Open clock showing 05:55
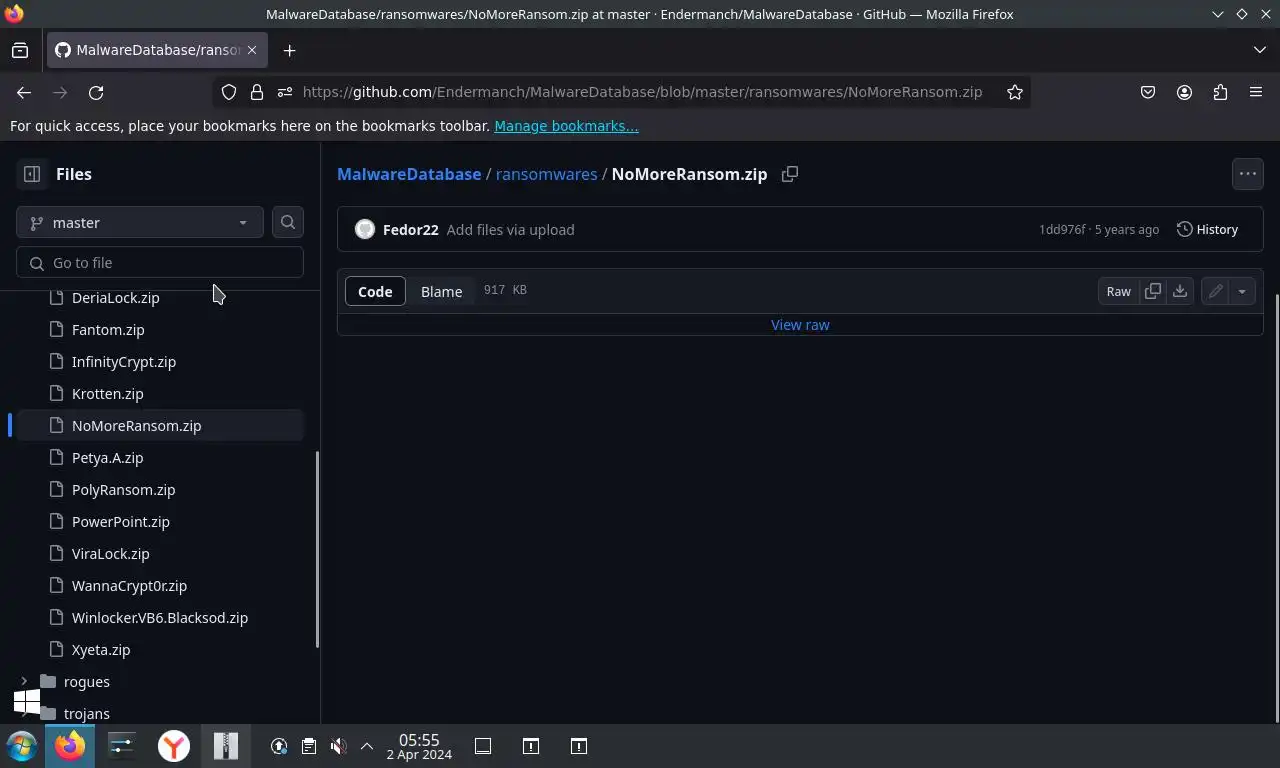The image size is (1280, 768). [x=419, y=746]
